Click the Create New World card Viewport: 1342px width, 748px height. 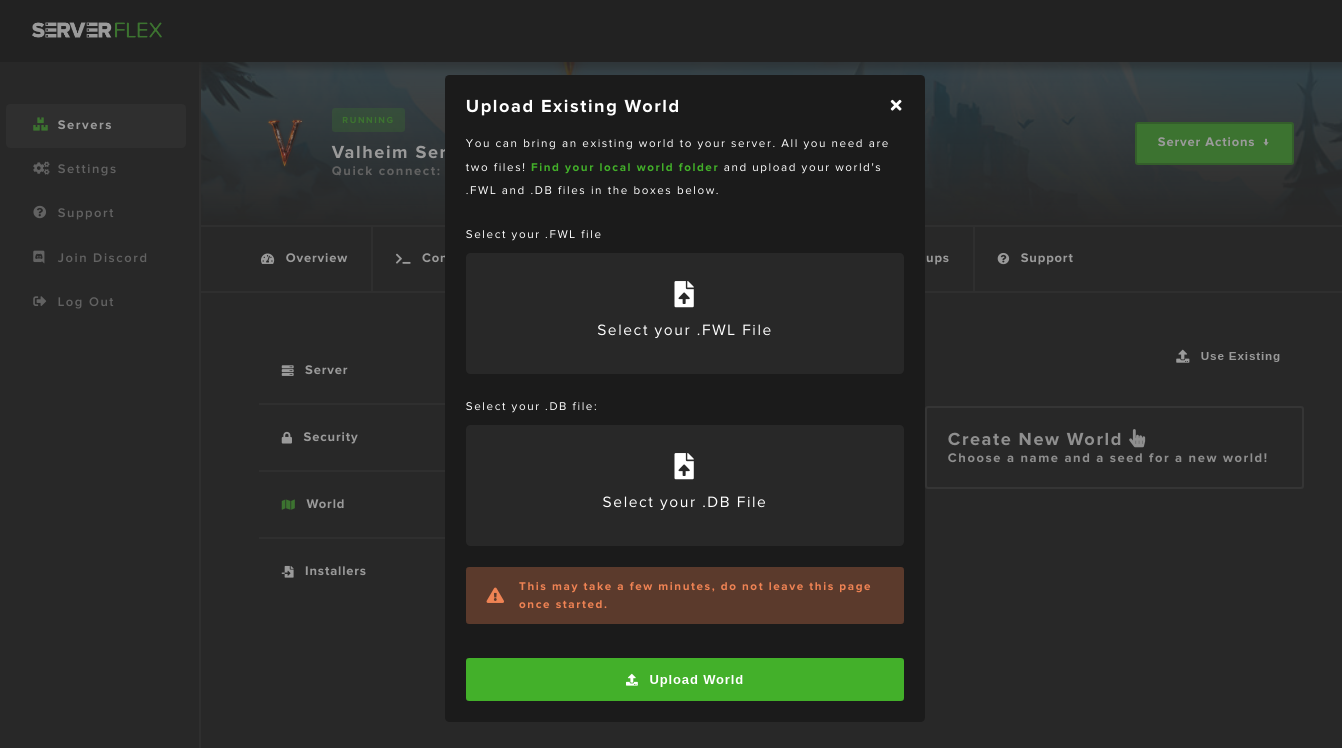tap(1114, 447)
